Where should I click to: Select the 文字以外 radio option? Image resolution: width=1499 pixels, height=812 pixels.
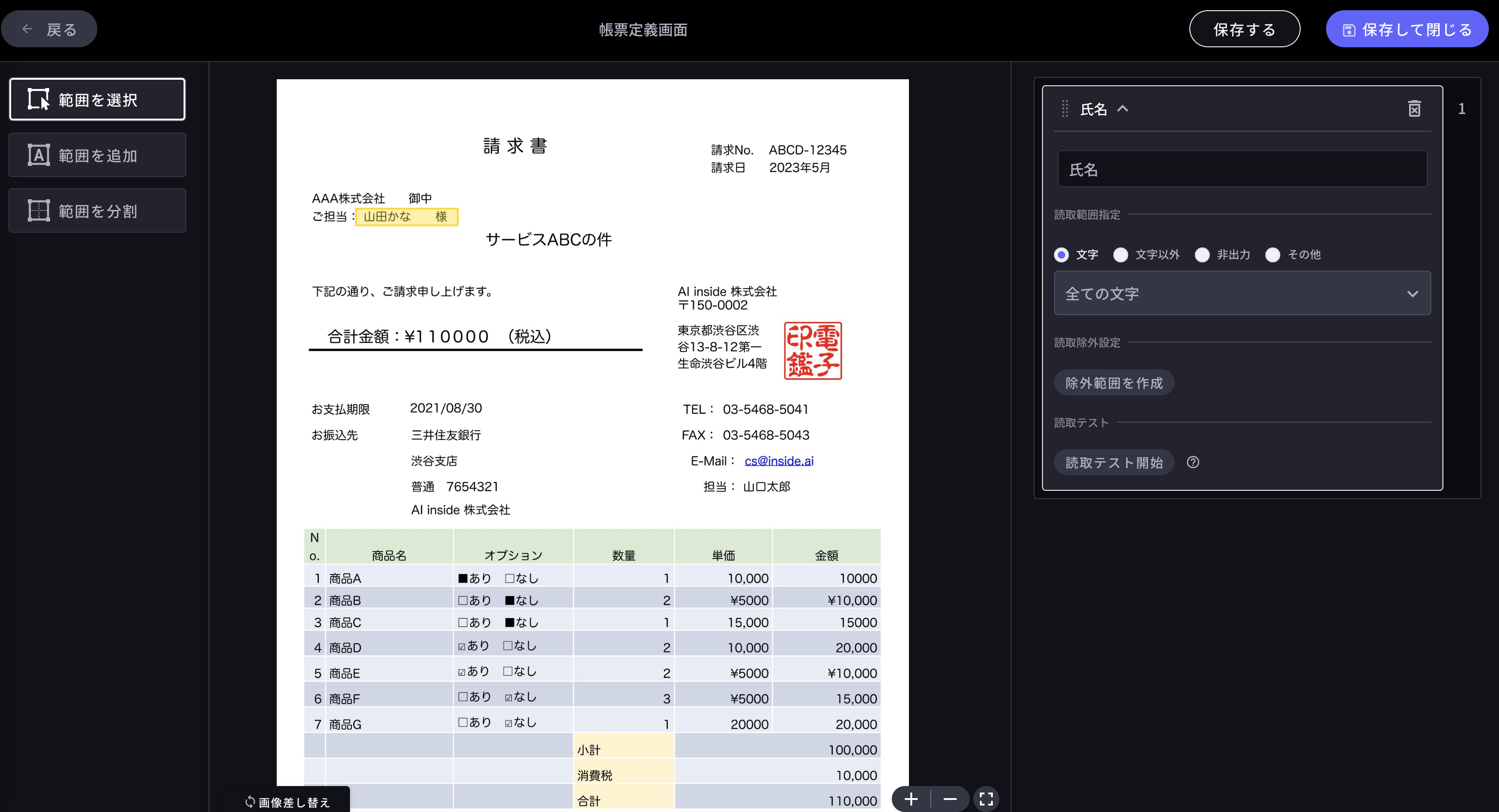tap(1120, 255)
